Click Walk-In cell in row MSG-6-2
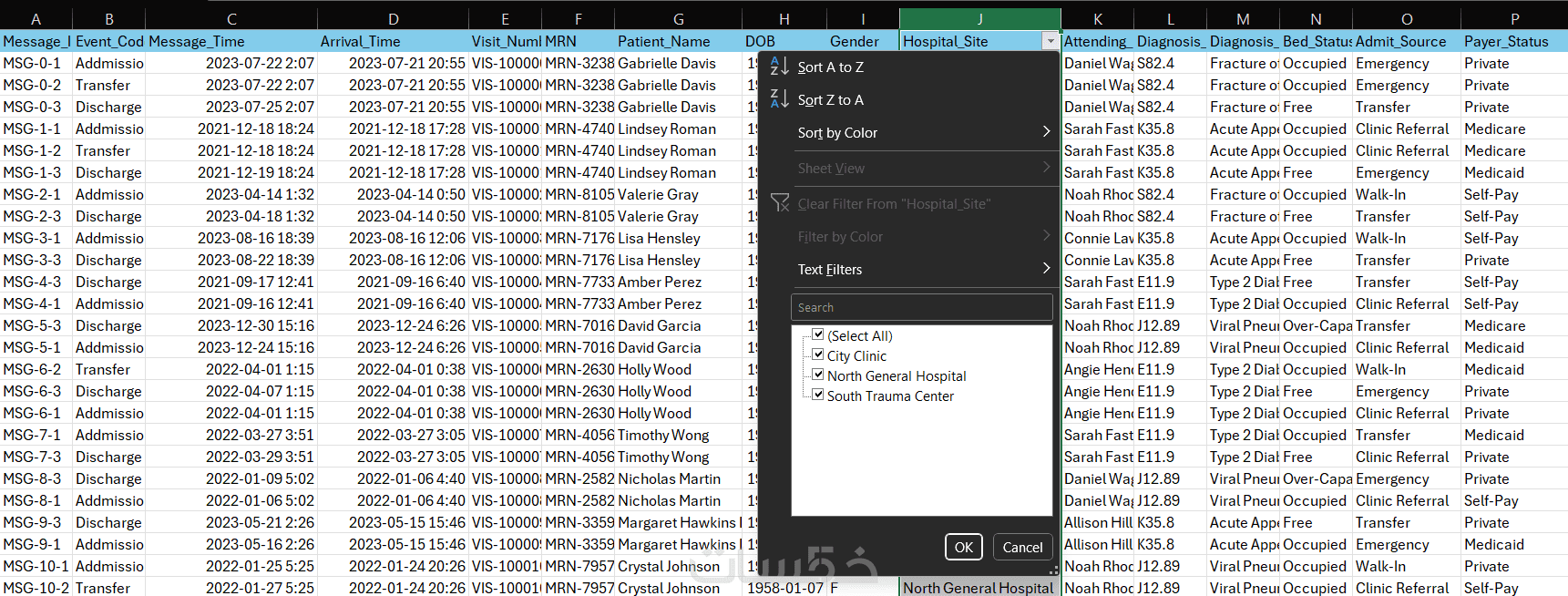 pos(1407,369)
